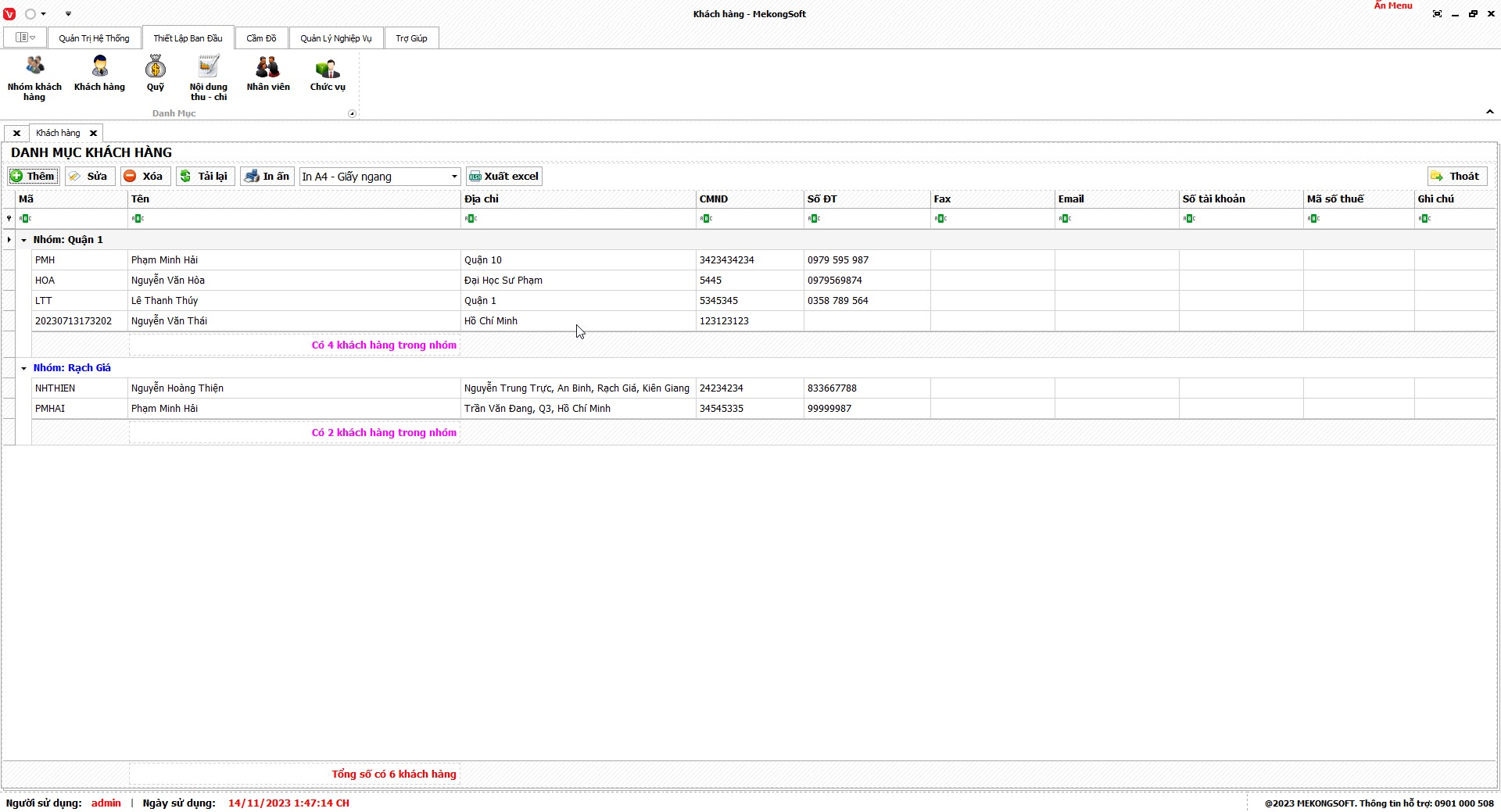Collapse the ribbon with the chevron arrow
Image resolution: width=1501 pixels, height=812 pixels.
[1489, 113]
